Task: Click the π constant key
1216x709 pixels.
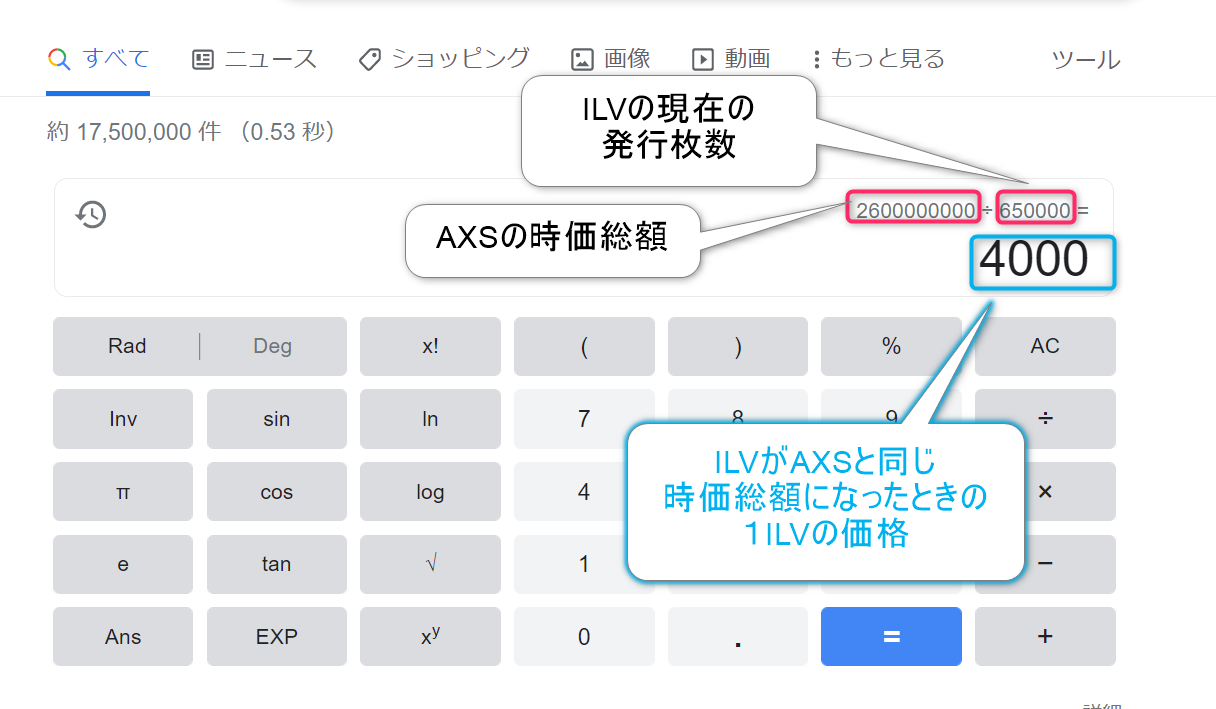Action: [x=123, y=492]
